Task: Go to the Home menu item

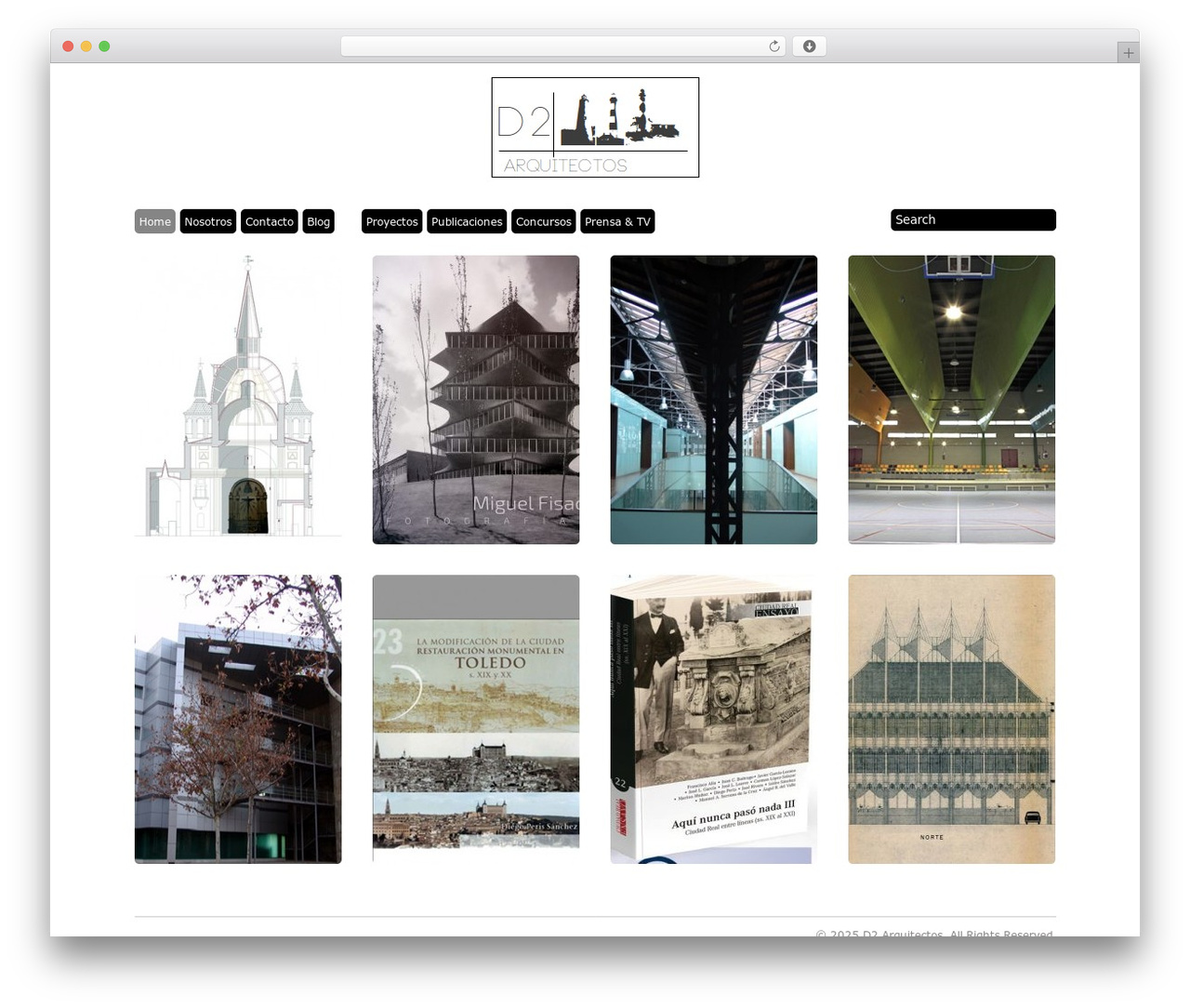Action: (155, 221)
